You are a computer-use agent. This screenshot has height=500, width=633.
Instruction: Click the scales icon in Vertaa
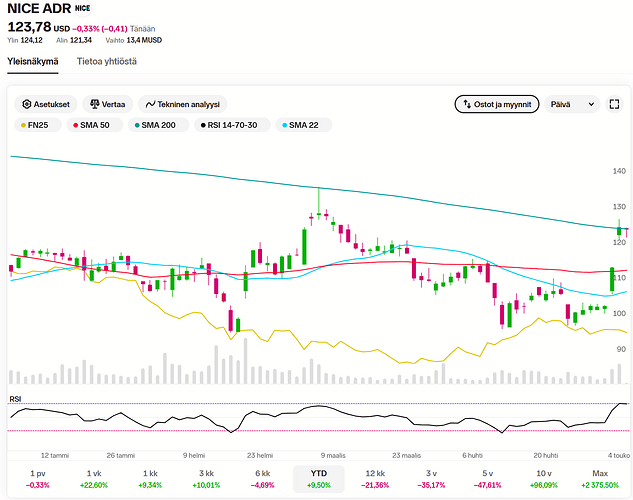coord(95,104)
